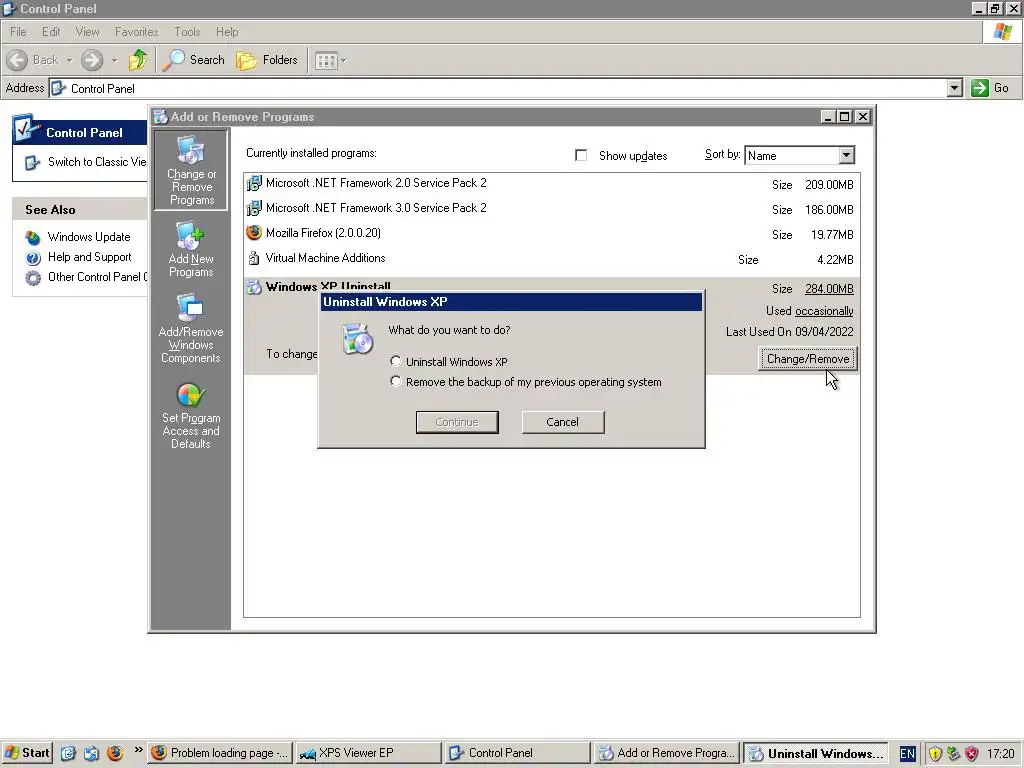Click the Back arrow toolbar icon
1024x768 pixels.
[18, 60]
